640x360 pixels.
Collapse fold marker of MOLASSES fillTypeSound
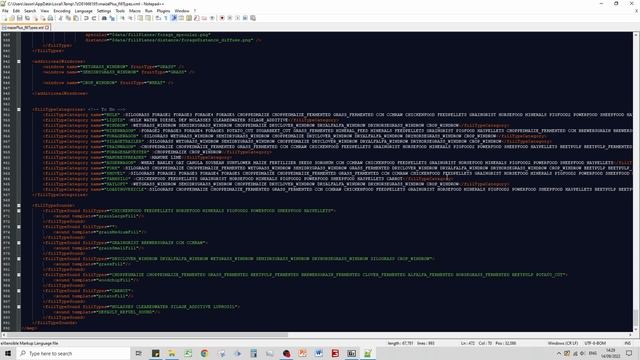click(19, 307)
